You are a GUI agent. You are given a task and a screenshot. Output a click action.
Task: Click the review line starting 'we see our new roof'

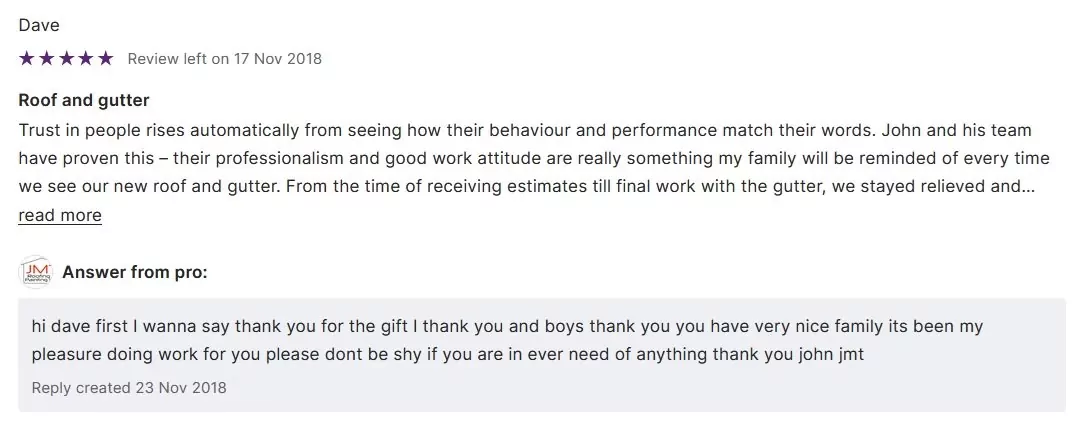click(520, 186)
